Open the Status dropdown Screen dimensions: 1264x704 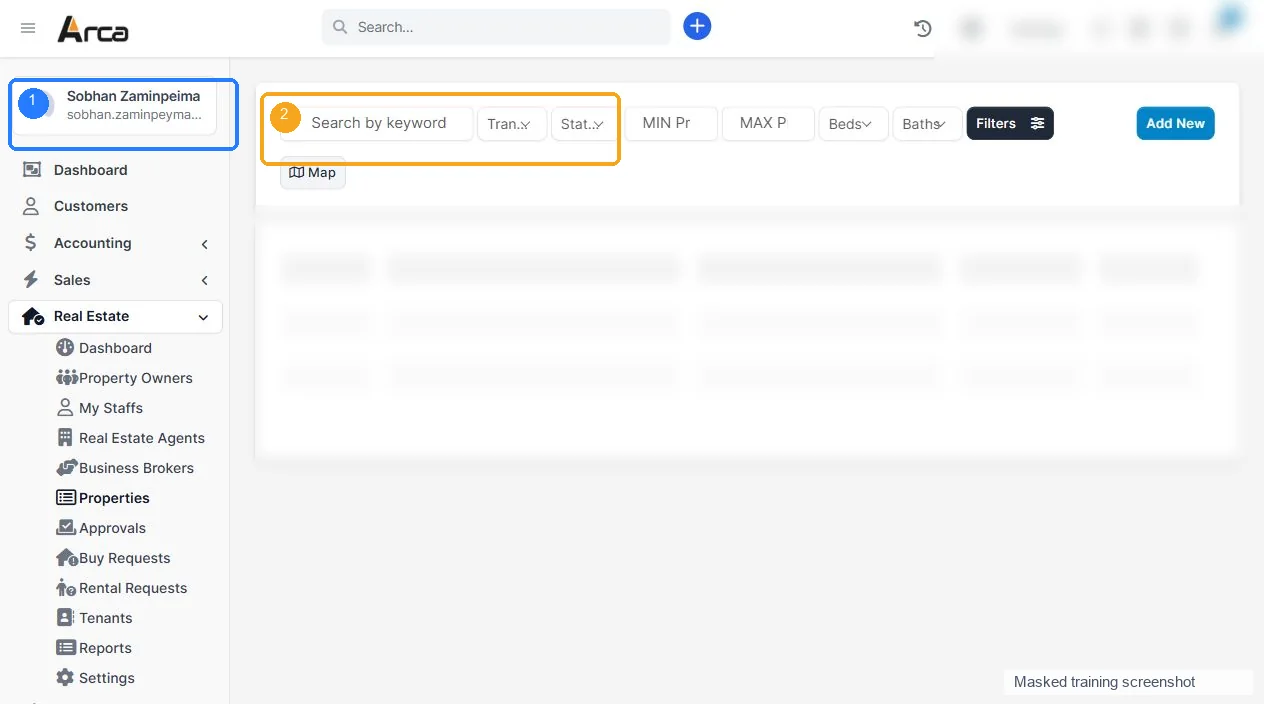click(584, 124)
